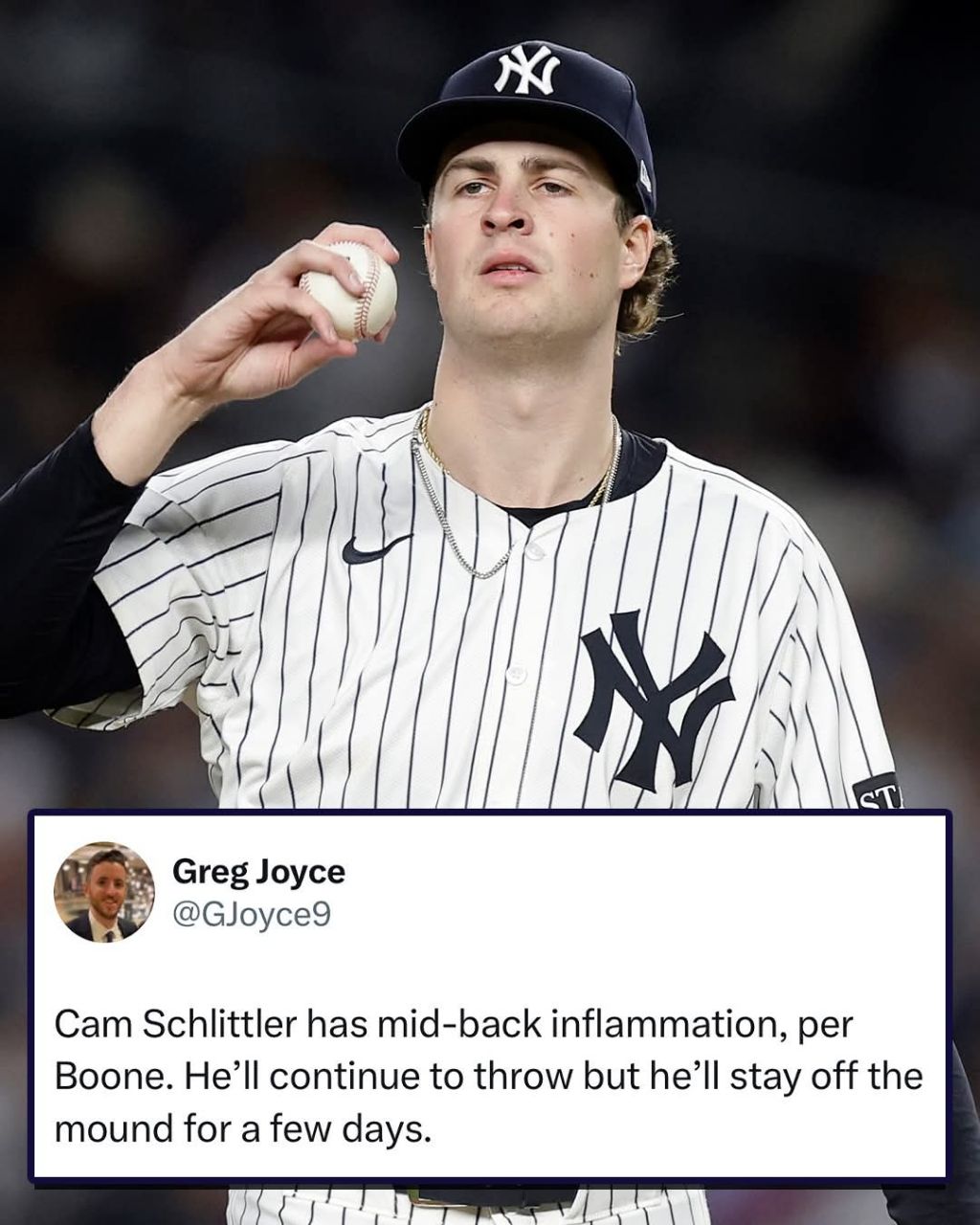Image resolution: width=980 pixels, height=1225 pixels.
Task: Click the NY logo on the cap
Action: point(525,70)
